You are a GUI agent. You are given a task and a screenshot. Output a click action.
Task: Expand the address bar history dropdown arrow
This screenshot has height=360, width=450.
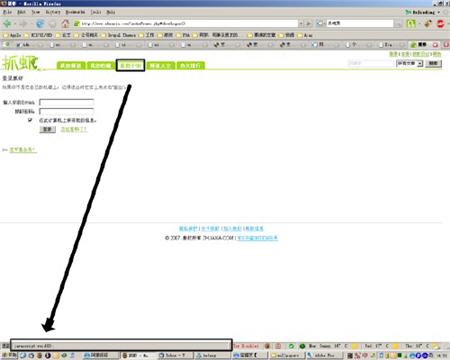coord(301,24)
